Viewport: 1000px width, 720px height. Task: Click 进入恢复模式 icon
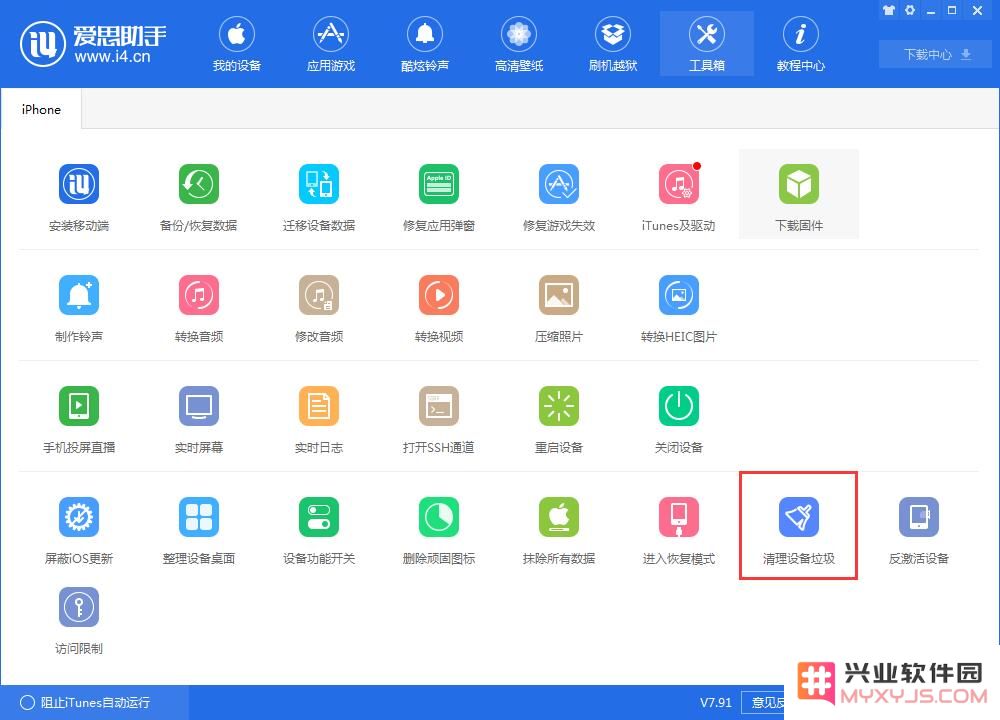click(679, 517)
